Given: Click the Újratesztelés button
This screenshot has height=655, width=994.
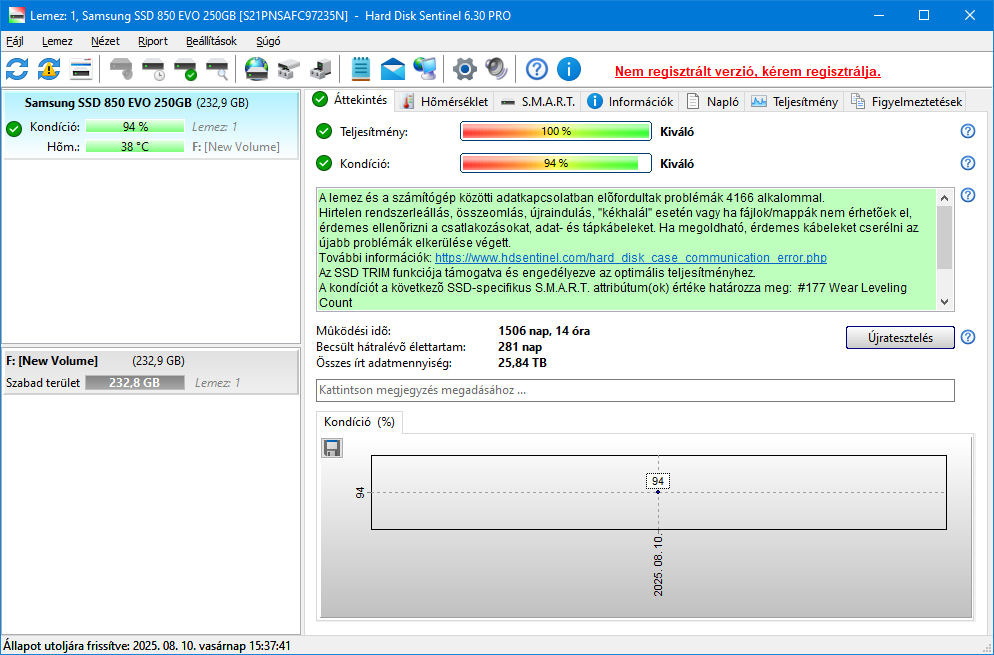Looking at the screenshot, I should pos(900,338).
